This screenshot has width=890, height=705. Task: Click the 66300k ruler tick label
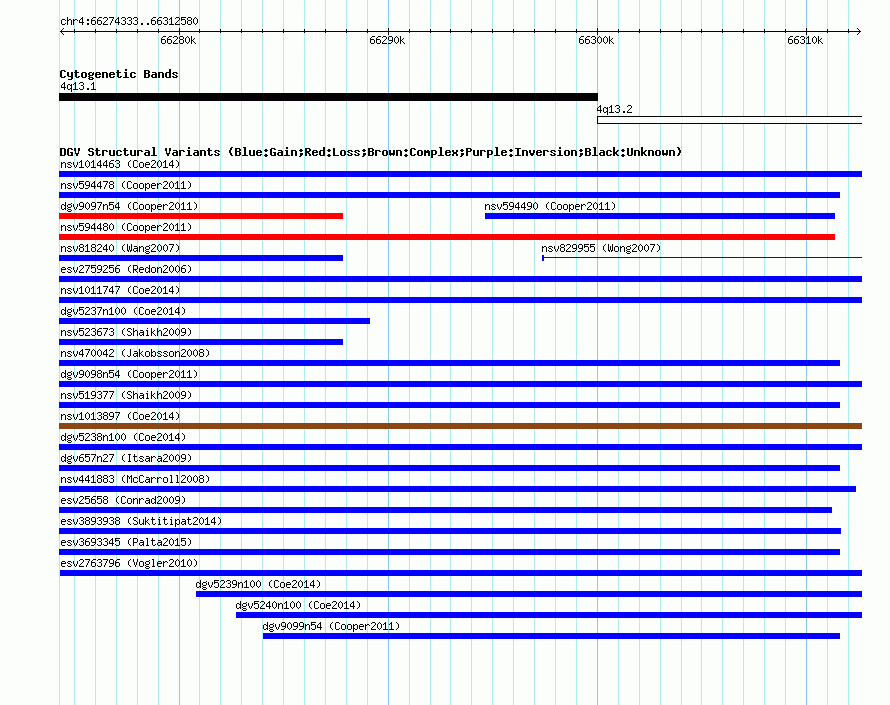tap(596, 40)
